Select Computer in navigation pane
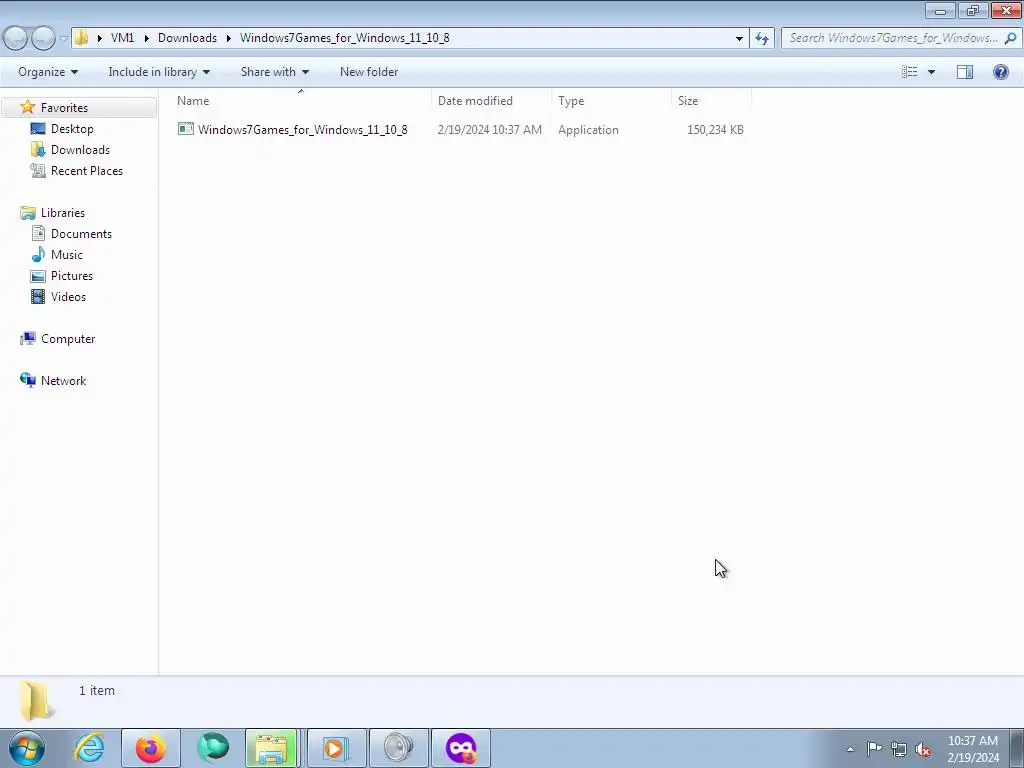 pyautogui.click(x=68, y=339)
